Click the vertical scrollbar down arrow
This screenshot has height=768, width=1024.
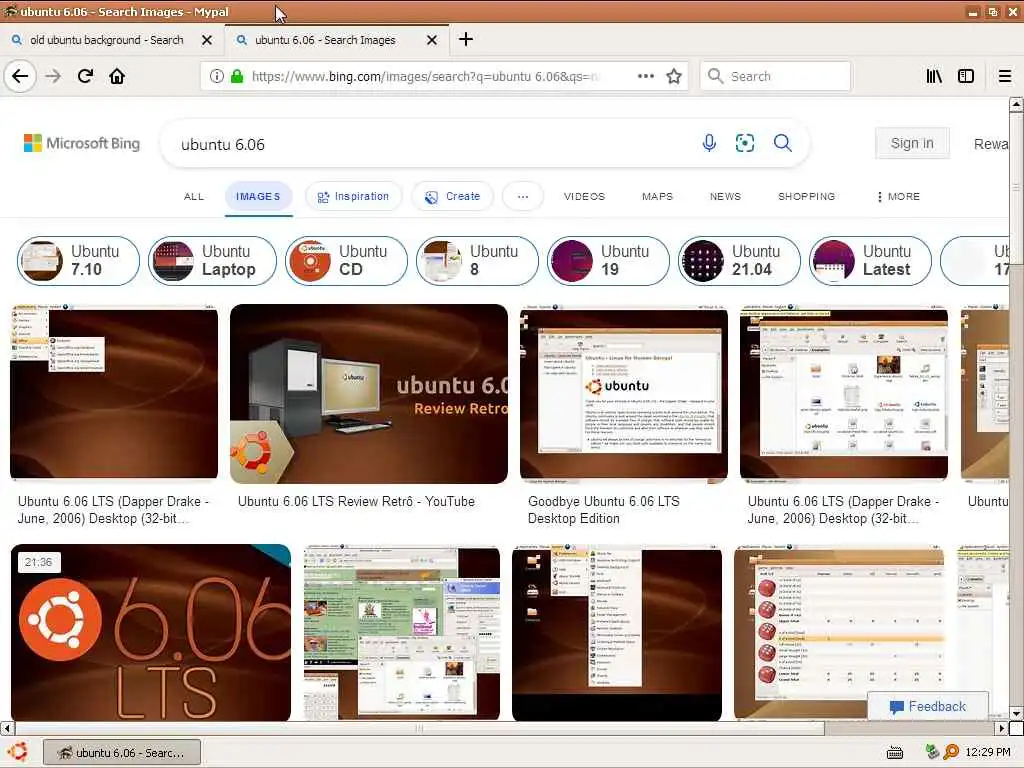(1016, 714)
